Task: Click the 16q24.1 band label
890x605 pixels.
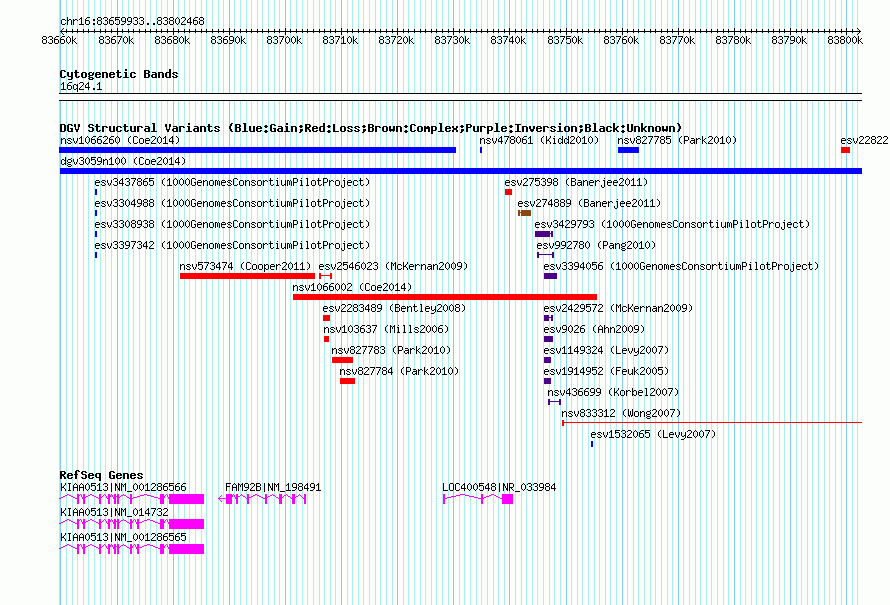Action: click(81, 86)
